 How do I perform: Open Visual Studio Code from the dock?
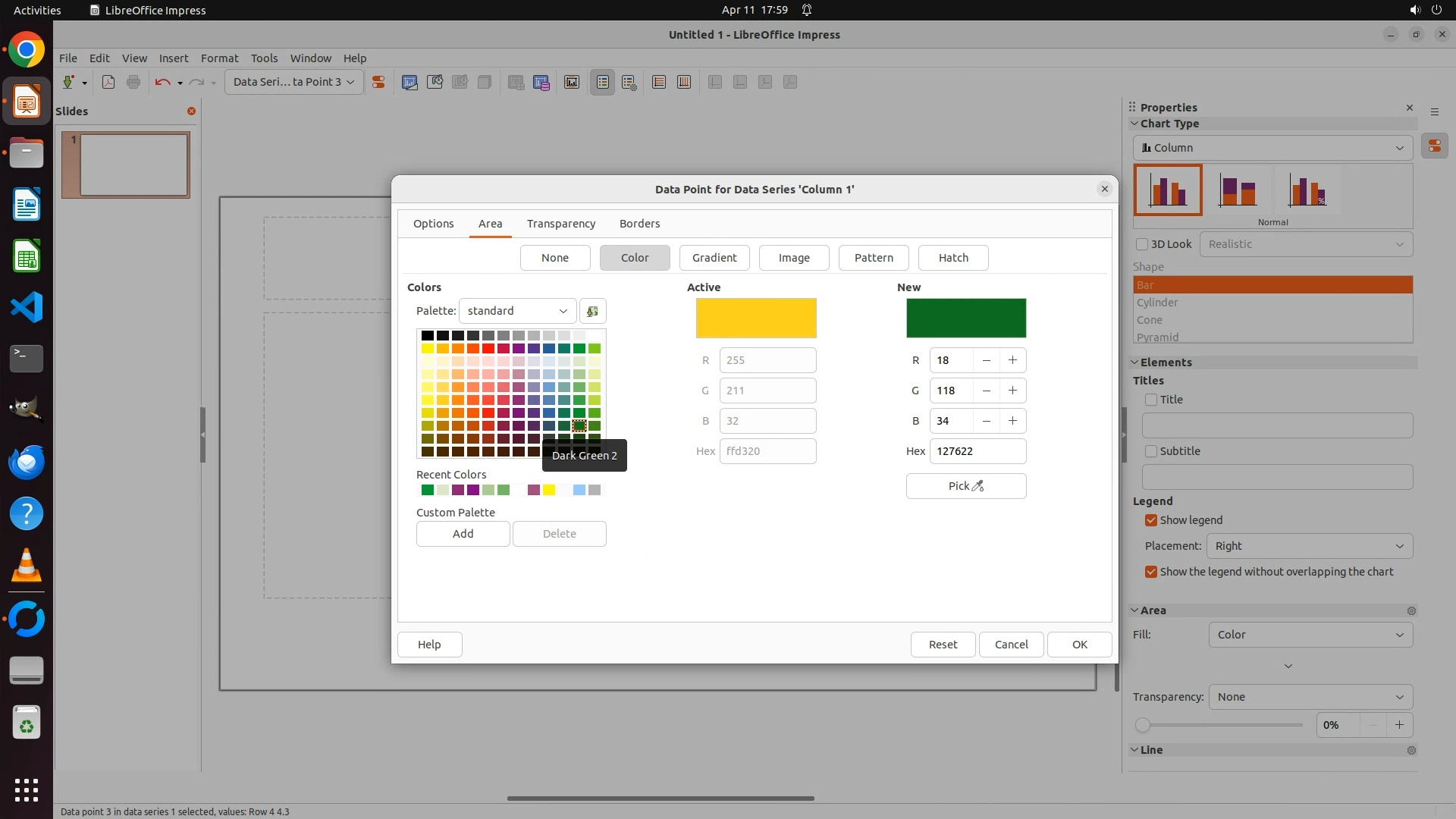tap(27, 307)
